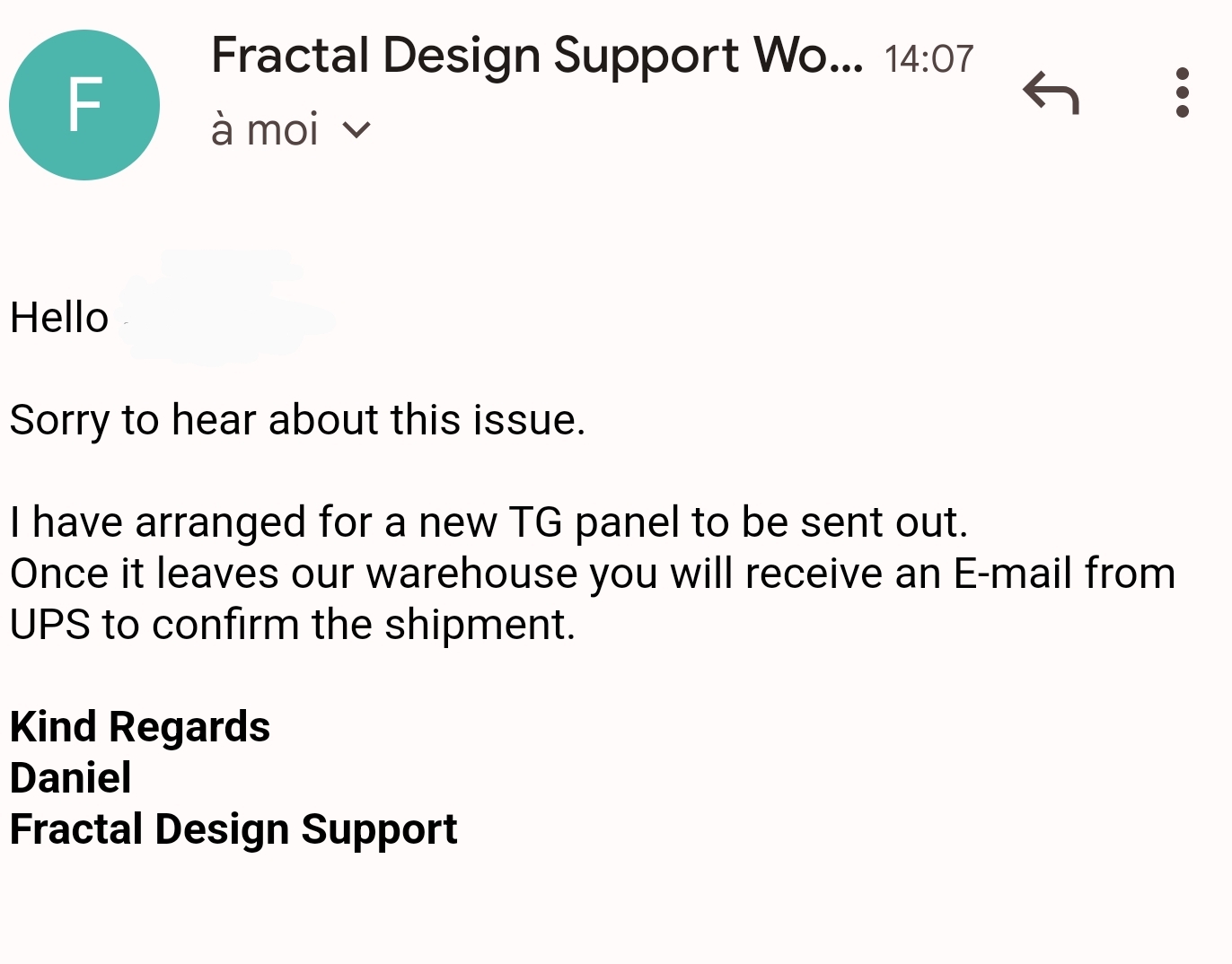Screen dimensions: 1232x964
Task: Click the bold "Kind Regards" text
Action: [x=140, y=727]
